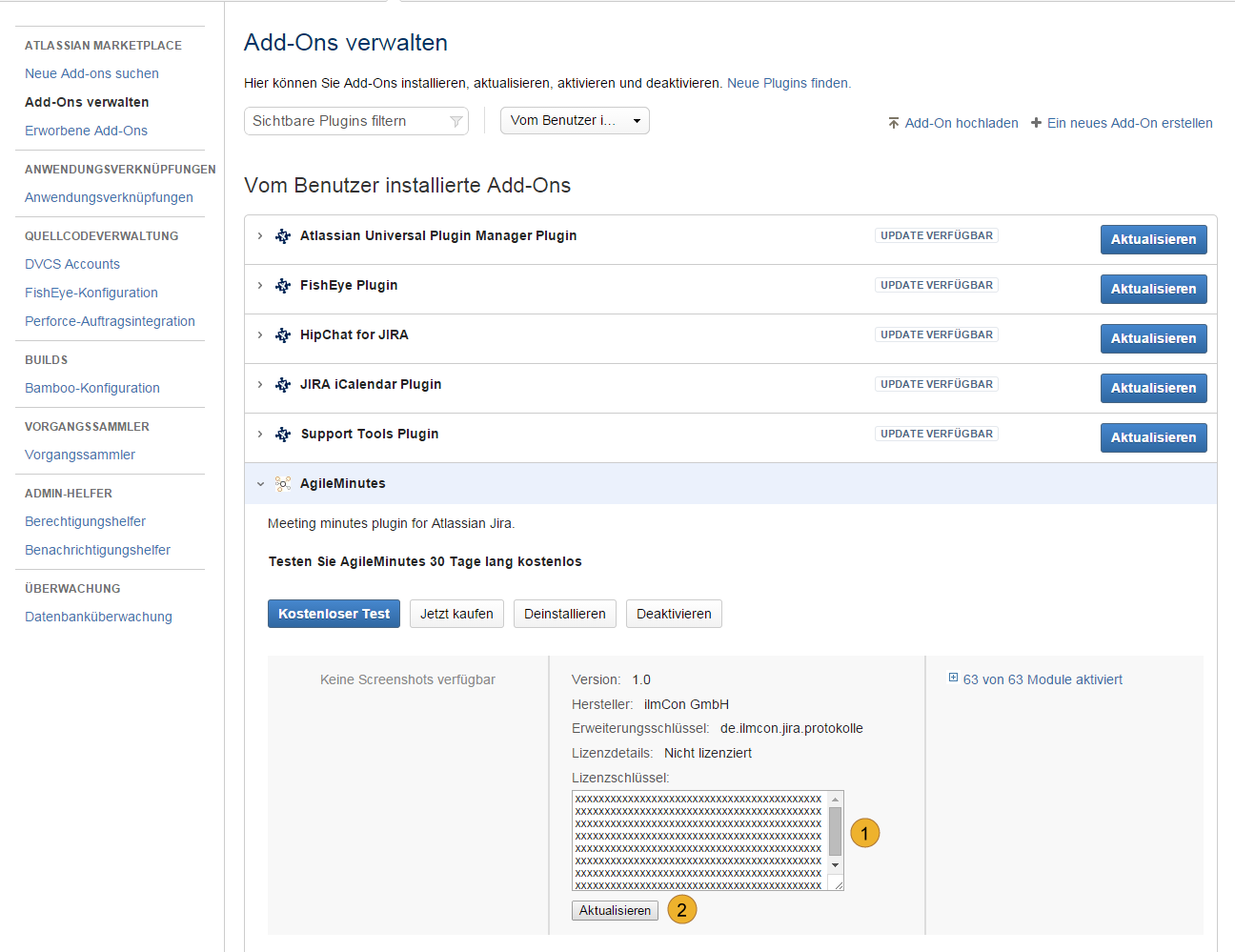Click the plus icon for new Add-On
Viewport: 1235px width, 952px height.
[x=1037, y=123]
